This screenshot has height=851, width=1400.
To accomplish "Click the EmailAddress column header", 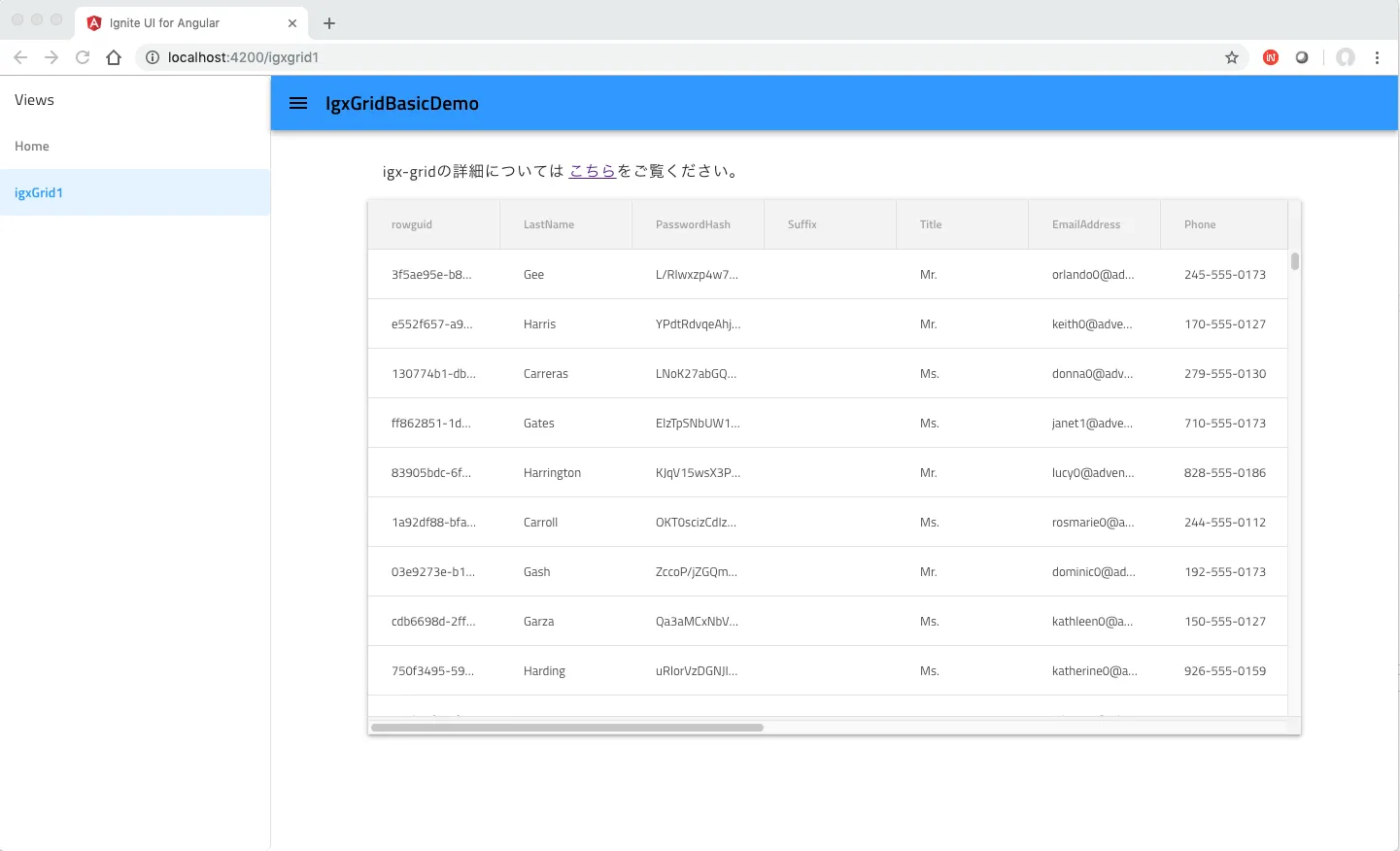I will click(1086, 224).
